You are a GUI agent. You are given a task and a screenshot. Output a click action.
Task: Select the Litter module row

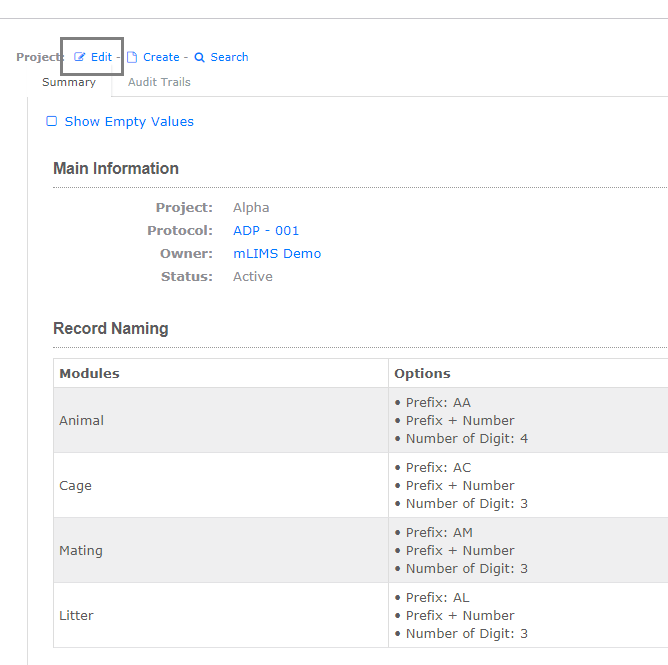(x=360, y=615)
